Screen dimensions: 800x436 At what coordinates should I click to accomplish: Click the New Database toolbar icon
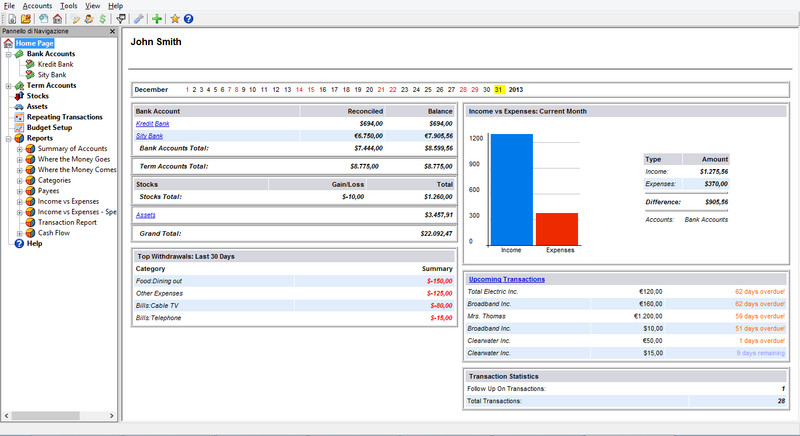pos(12,19)
